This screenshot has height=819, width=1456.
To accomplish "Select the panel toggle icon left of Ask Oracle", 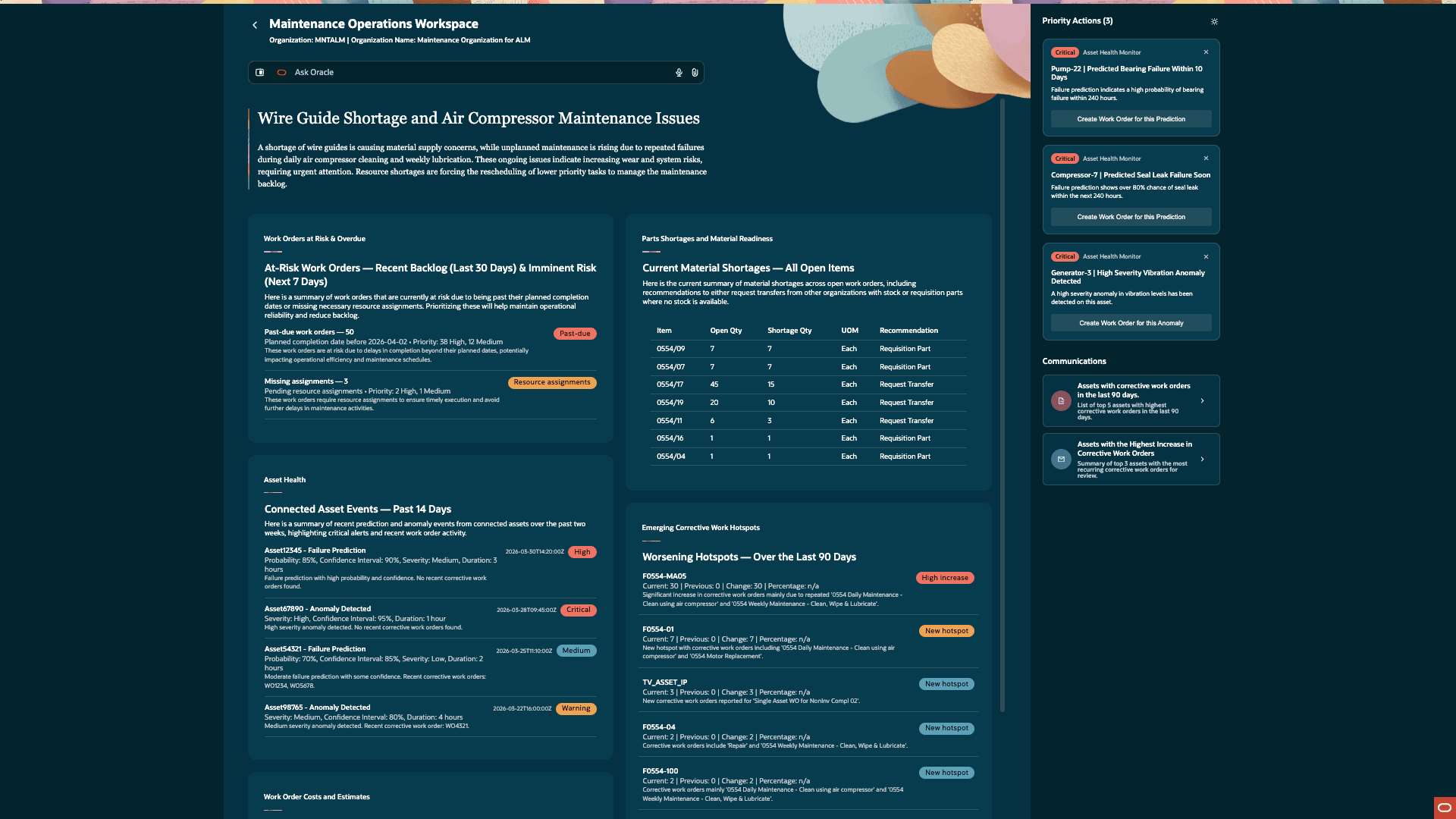I will pos(260,72).
